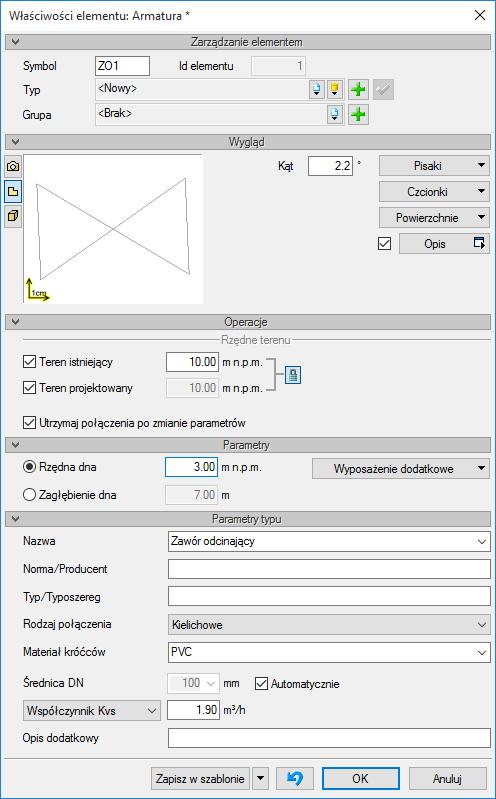This screenshot has width=496, height=799.
Task: Collapse Parametry section
Action: pos(14,445)
